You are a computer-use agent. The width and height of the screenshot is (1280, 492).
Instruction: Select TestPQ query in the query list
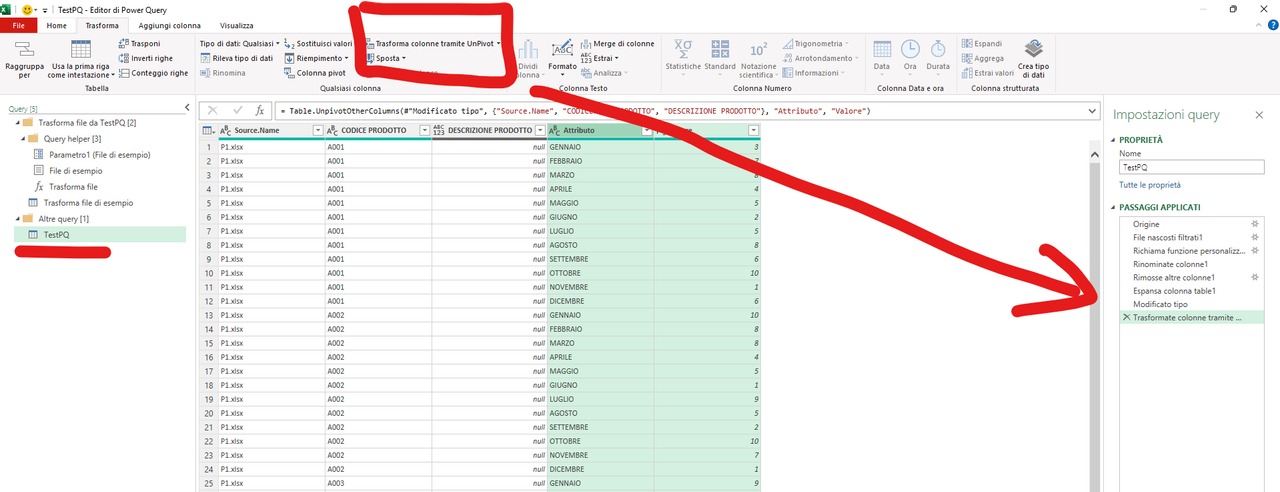click(x=99, y=234)
